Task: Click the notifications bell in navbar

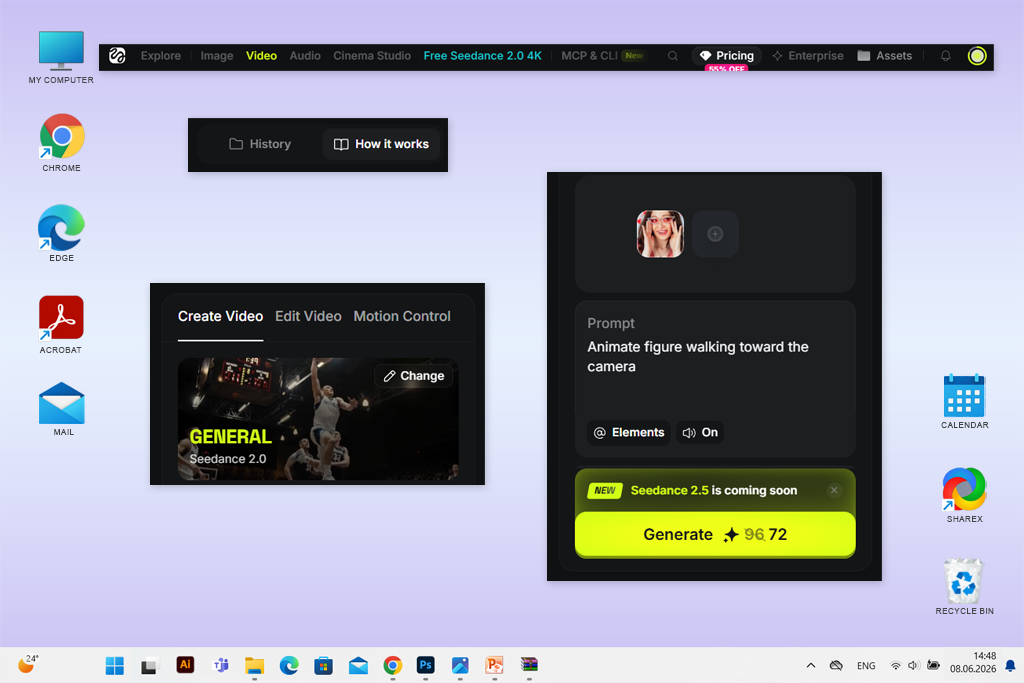Action: coord(946,56)
